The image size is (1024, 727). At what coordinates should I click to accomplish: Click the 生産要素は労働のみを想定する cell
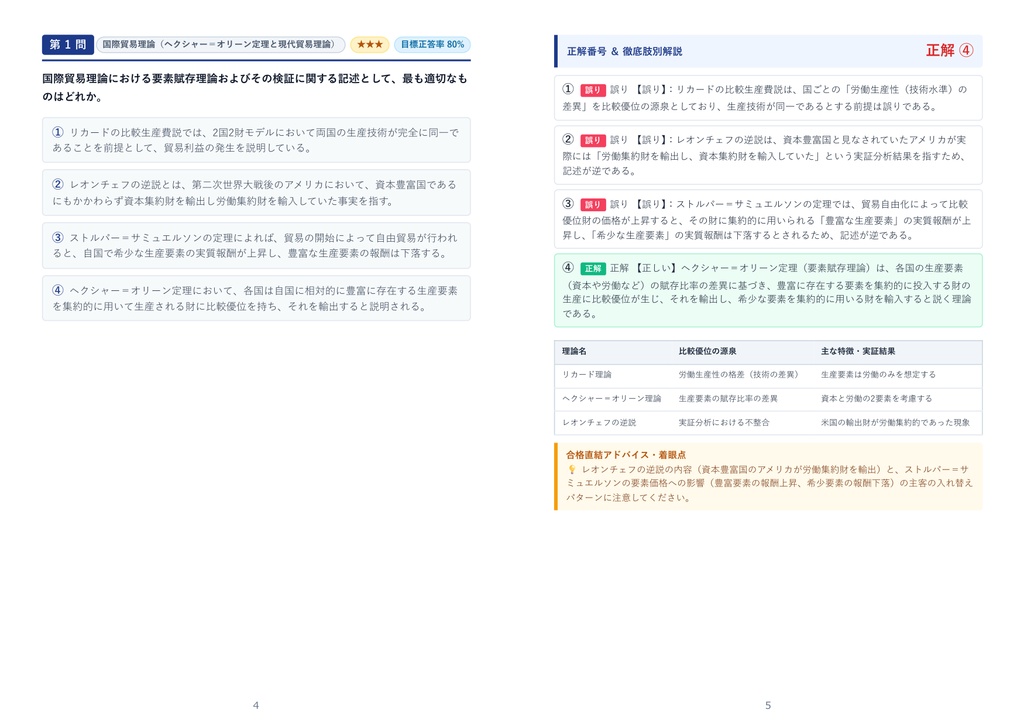(x=878, y=375)
